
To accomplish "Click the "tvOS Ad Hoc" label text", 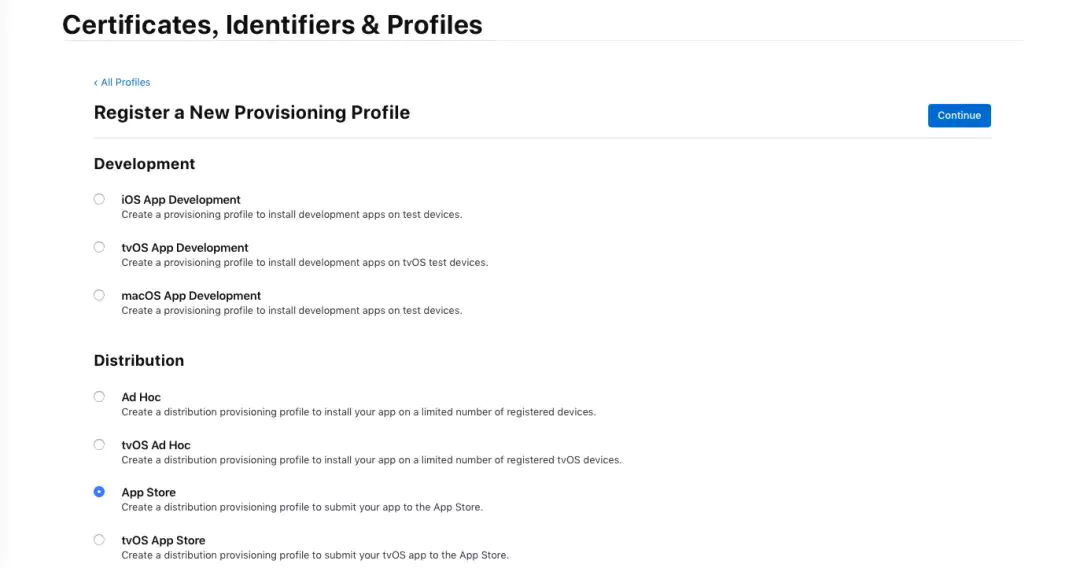I will pyautogui.click(x=156, y=445).
